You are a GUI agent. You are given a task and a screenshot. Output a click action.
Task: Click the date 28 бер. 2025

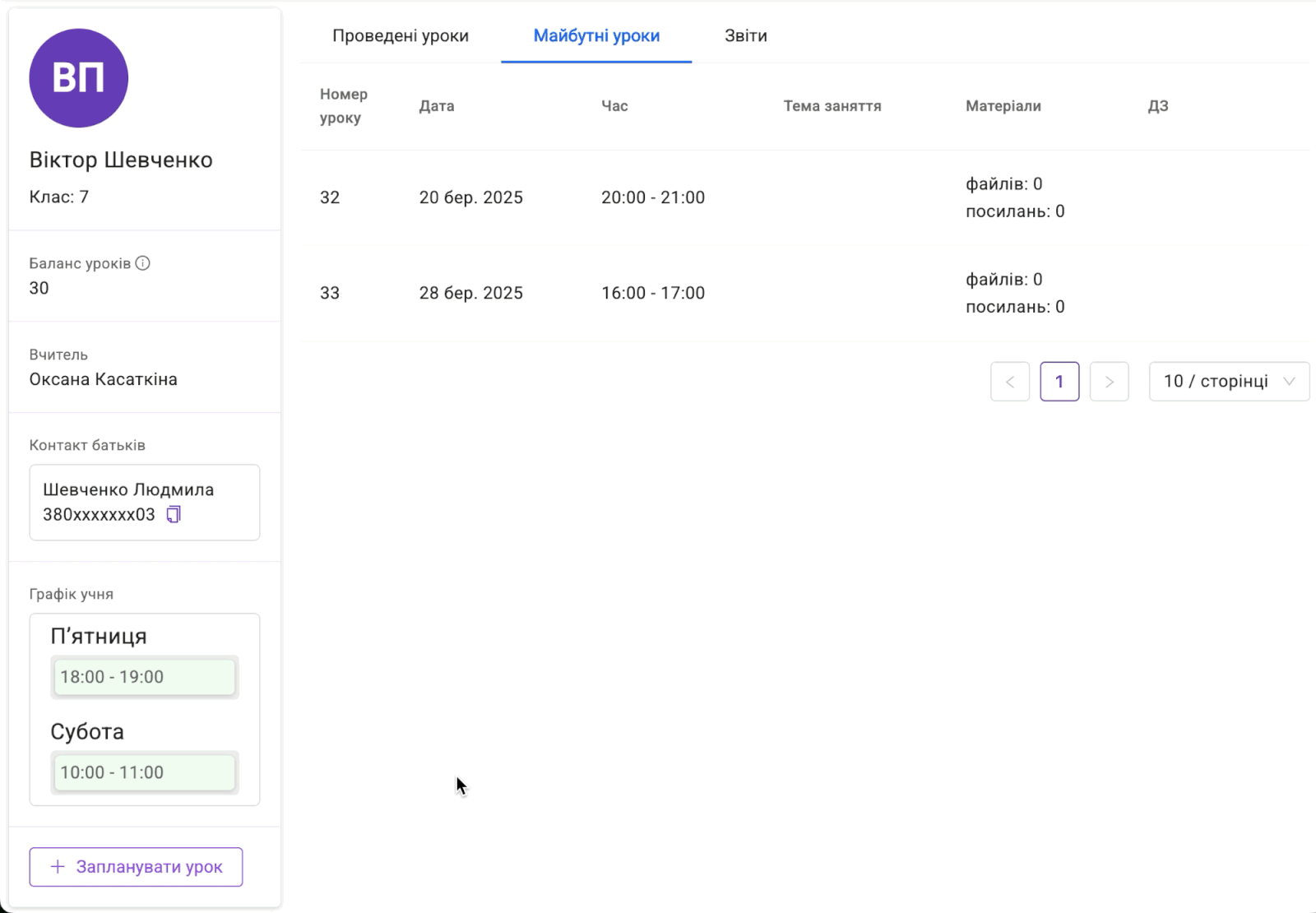tap(471, 293)
